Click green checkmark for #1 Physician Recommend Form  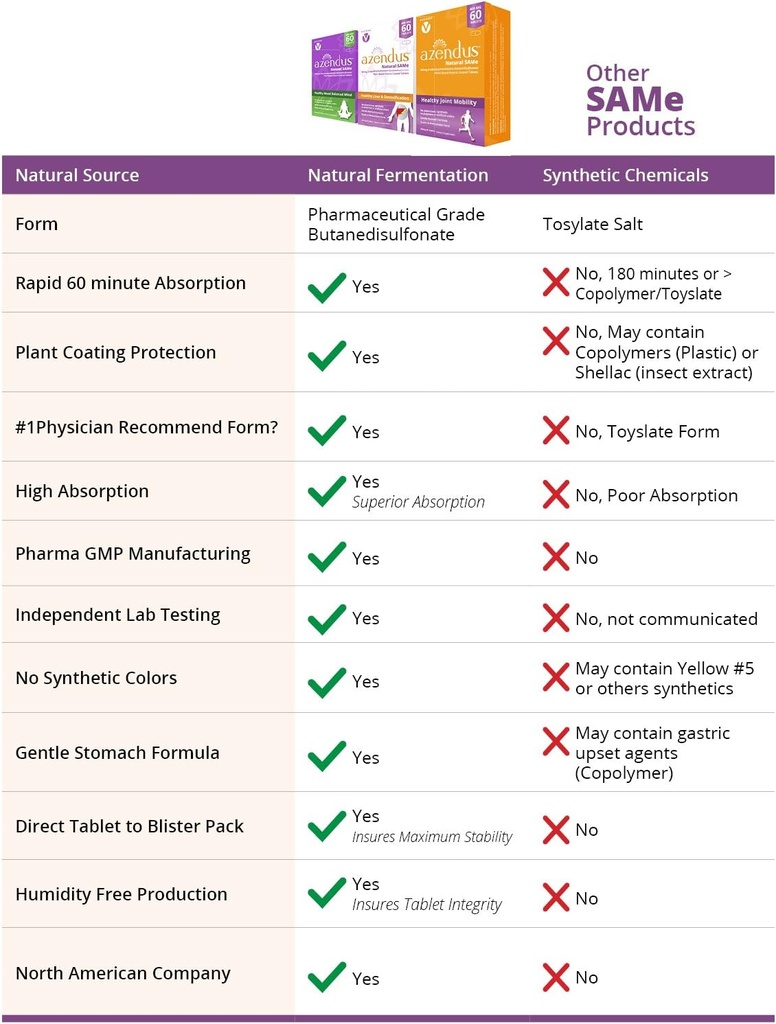pyautogui.click(x=327, y=431)
